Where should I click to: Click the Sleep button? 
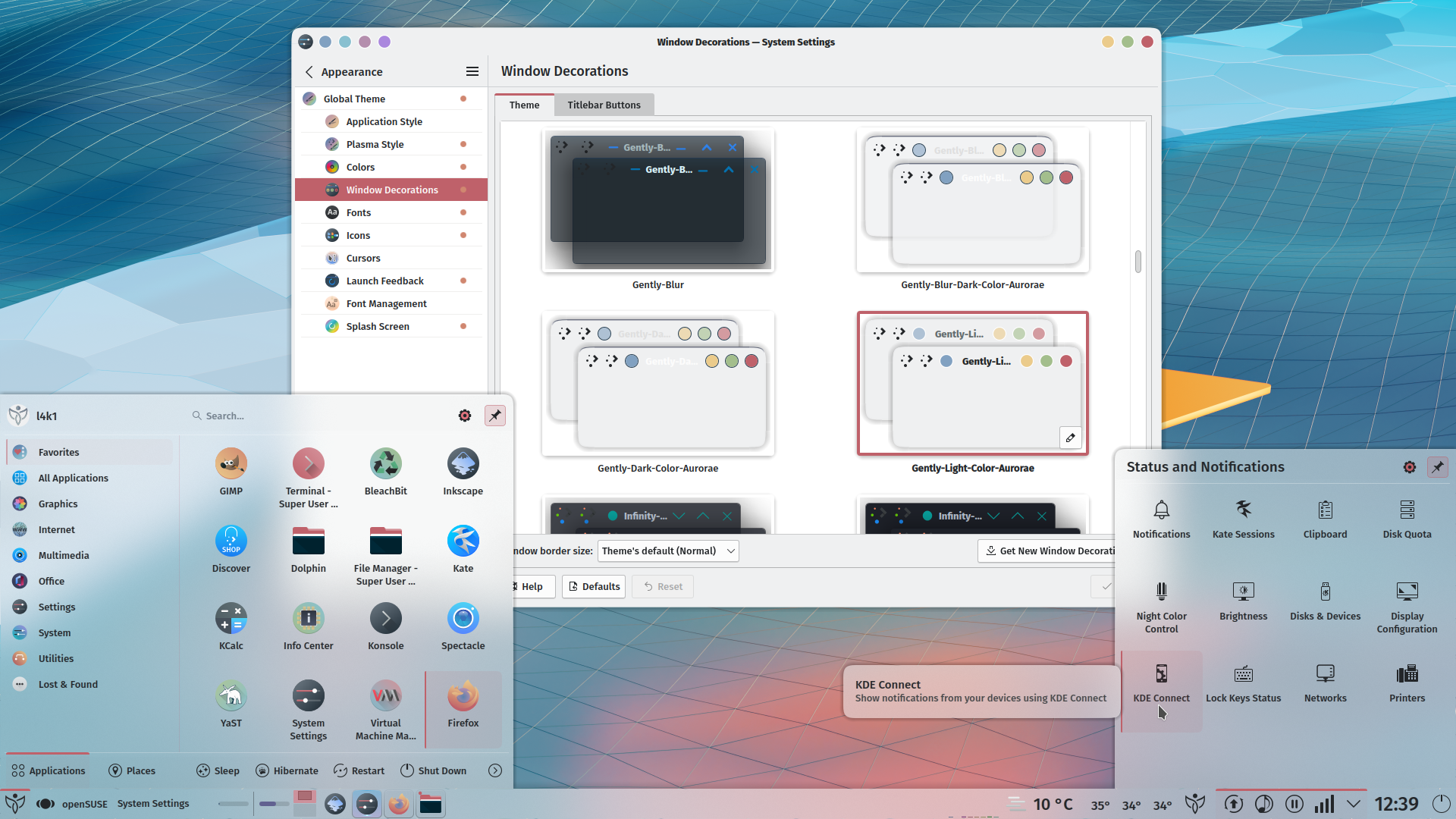click(218, 770)
